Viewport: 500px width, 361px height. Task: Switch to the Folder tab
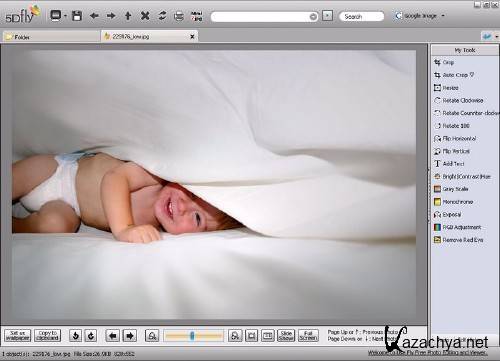tap(50, 37)
